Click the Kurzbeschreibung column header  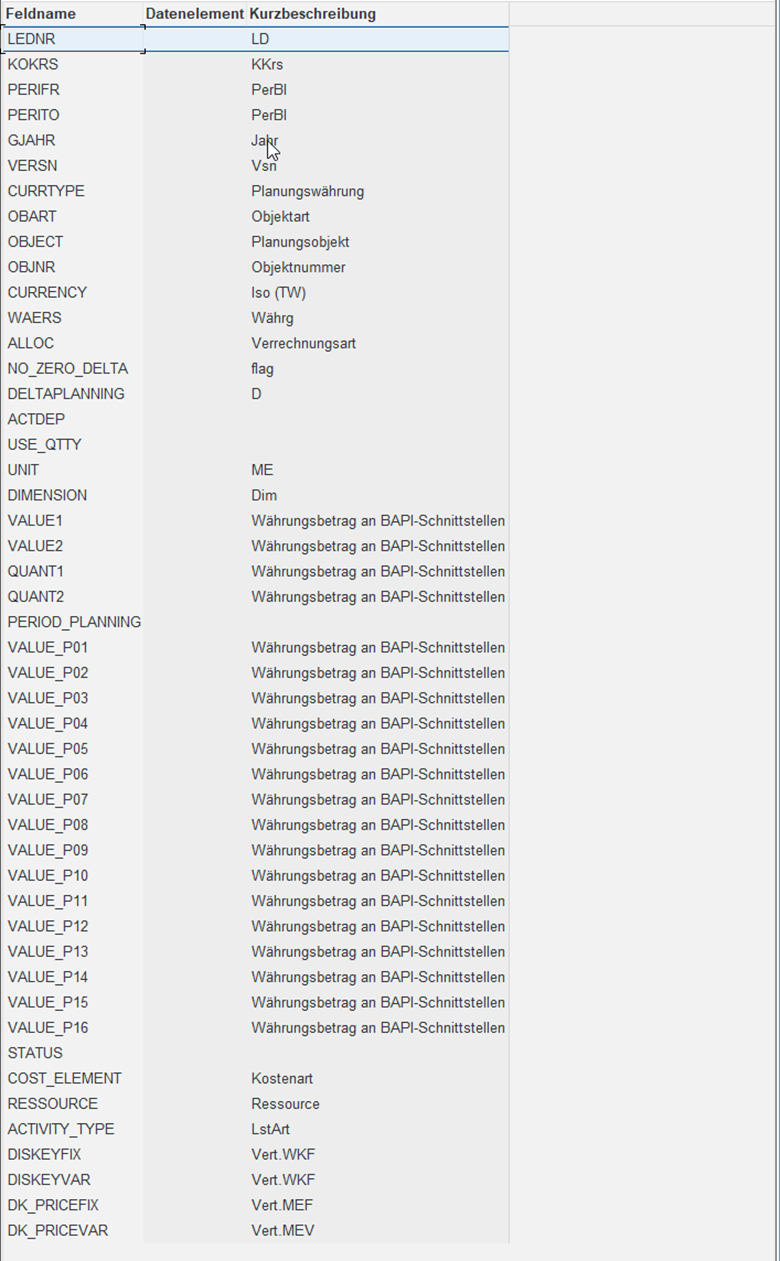(313, 14)
